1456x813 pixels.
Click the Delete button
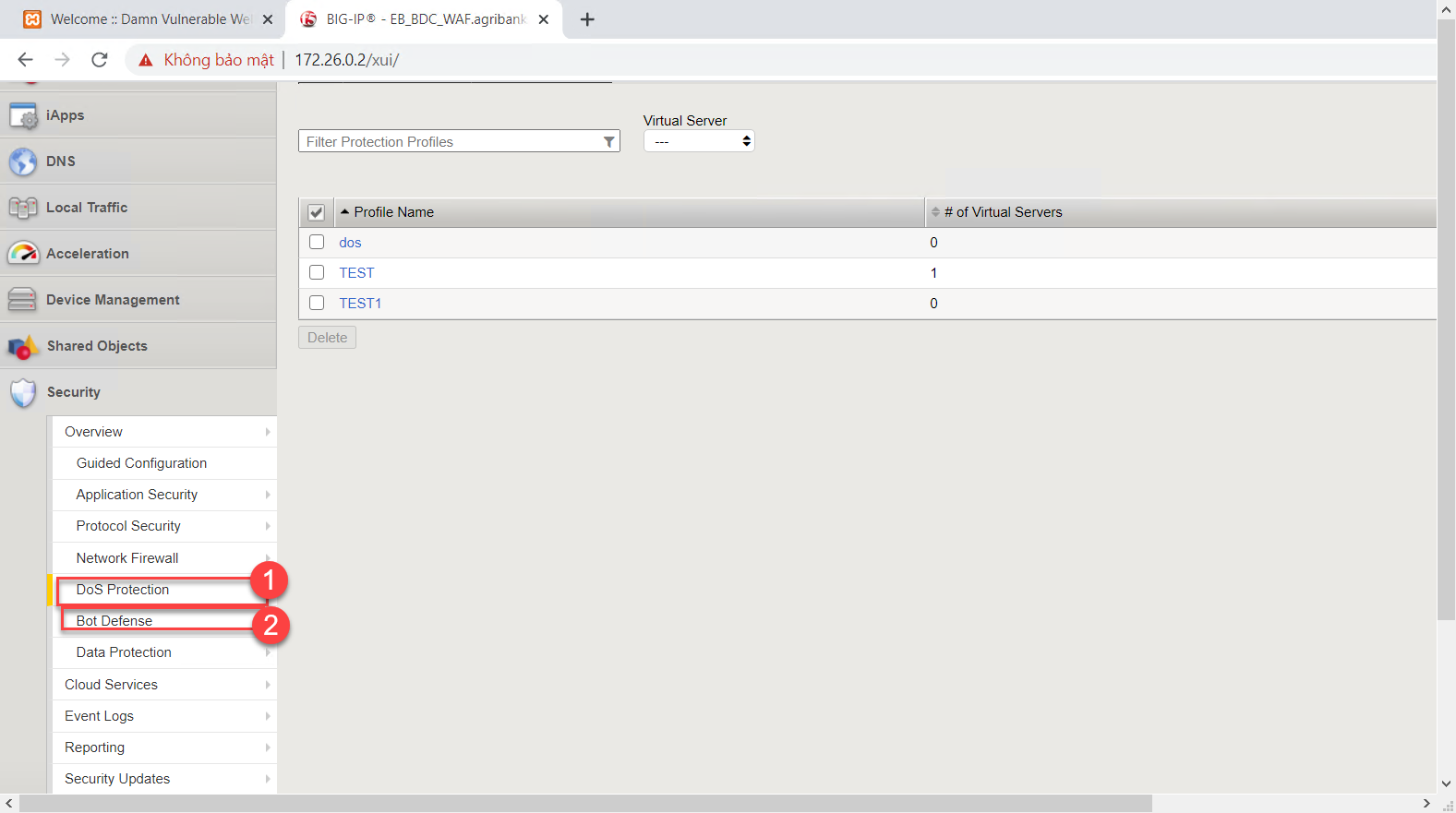(327, 338)
